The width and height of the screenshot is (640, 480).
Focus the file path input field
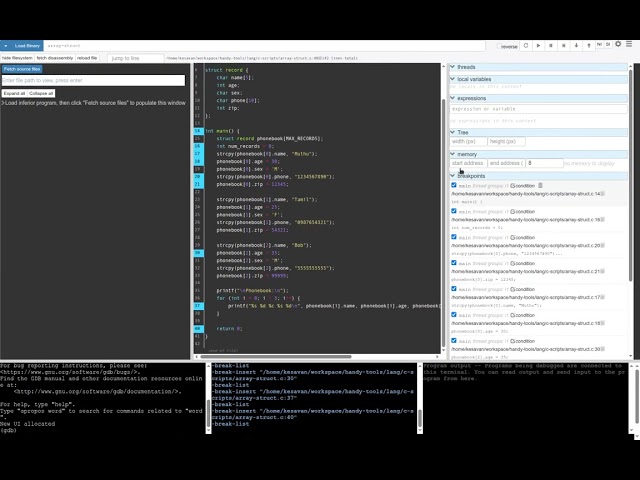[93, 80]
